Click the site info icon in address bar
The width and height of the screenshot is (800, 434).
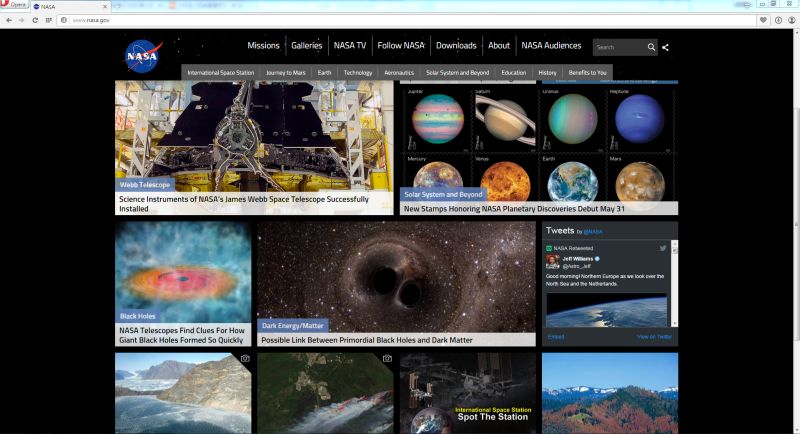click(x=63, y=20)
